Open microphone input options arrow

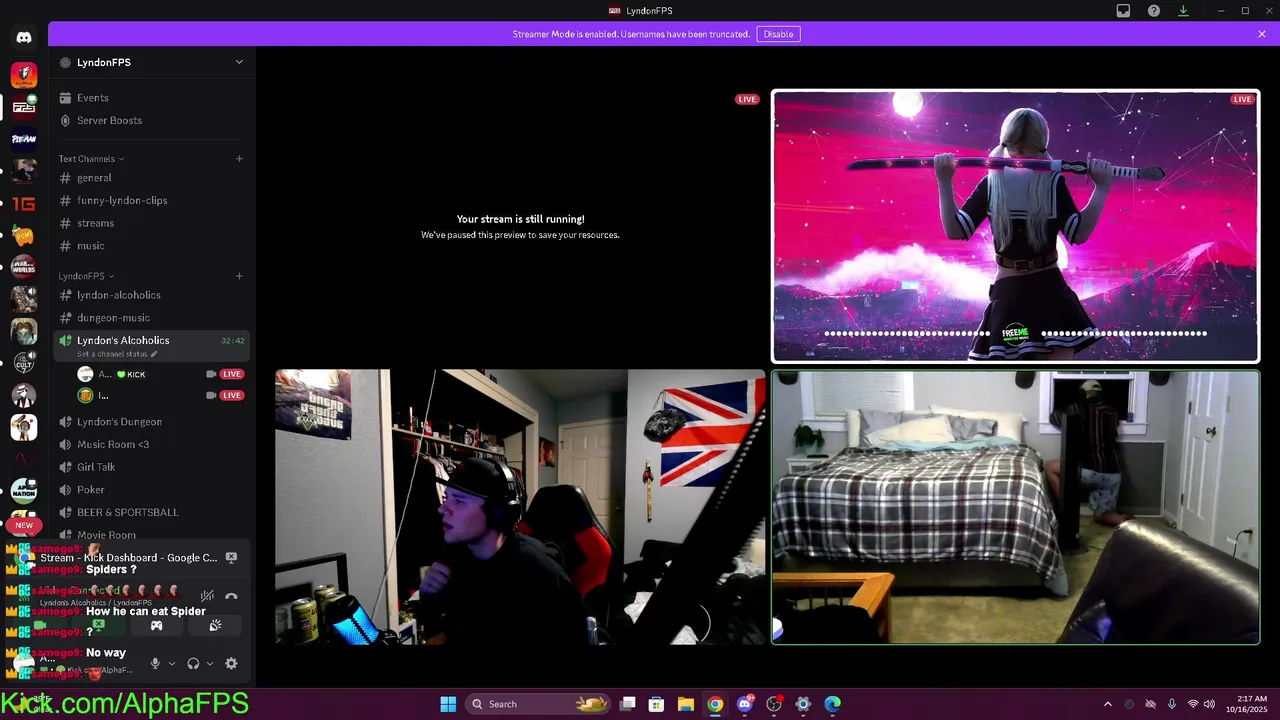pyautogui.click(x=171, y=664)
